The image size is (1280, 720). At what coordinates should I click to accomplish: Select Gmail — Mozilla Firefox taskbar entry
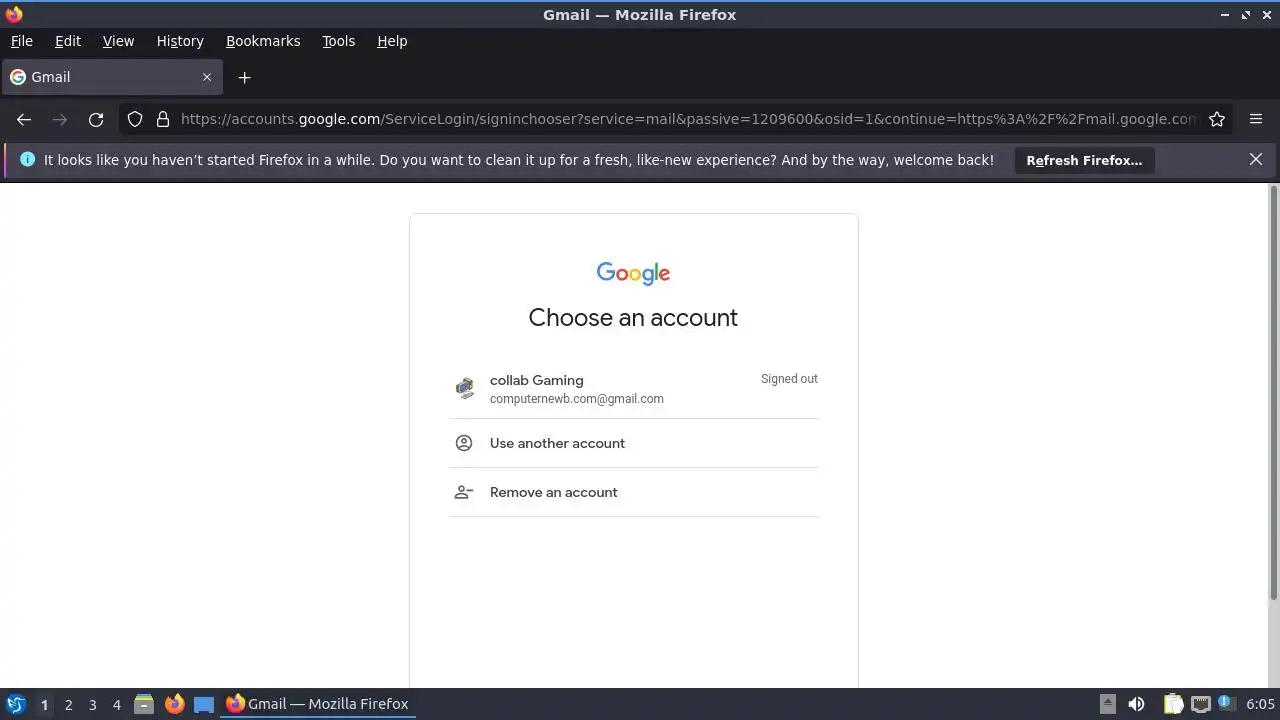tap(318, 704)
